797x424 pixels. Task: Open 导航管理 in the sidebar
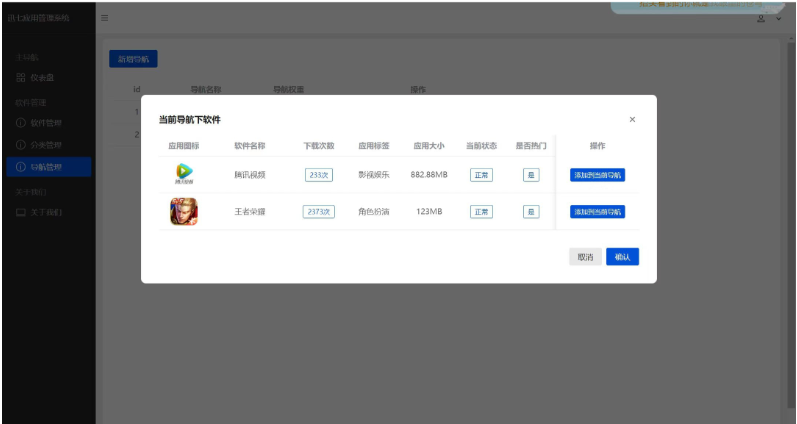click(x=46, y=167)
